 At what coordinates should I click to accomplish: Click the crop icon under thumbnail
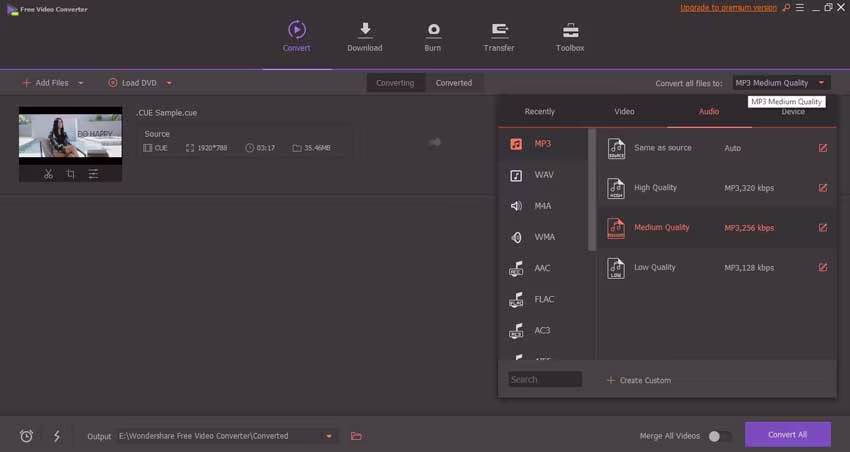[70, 174]
